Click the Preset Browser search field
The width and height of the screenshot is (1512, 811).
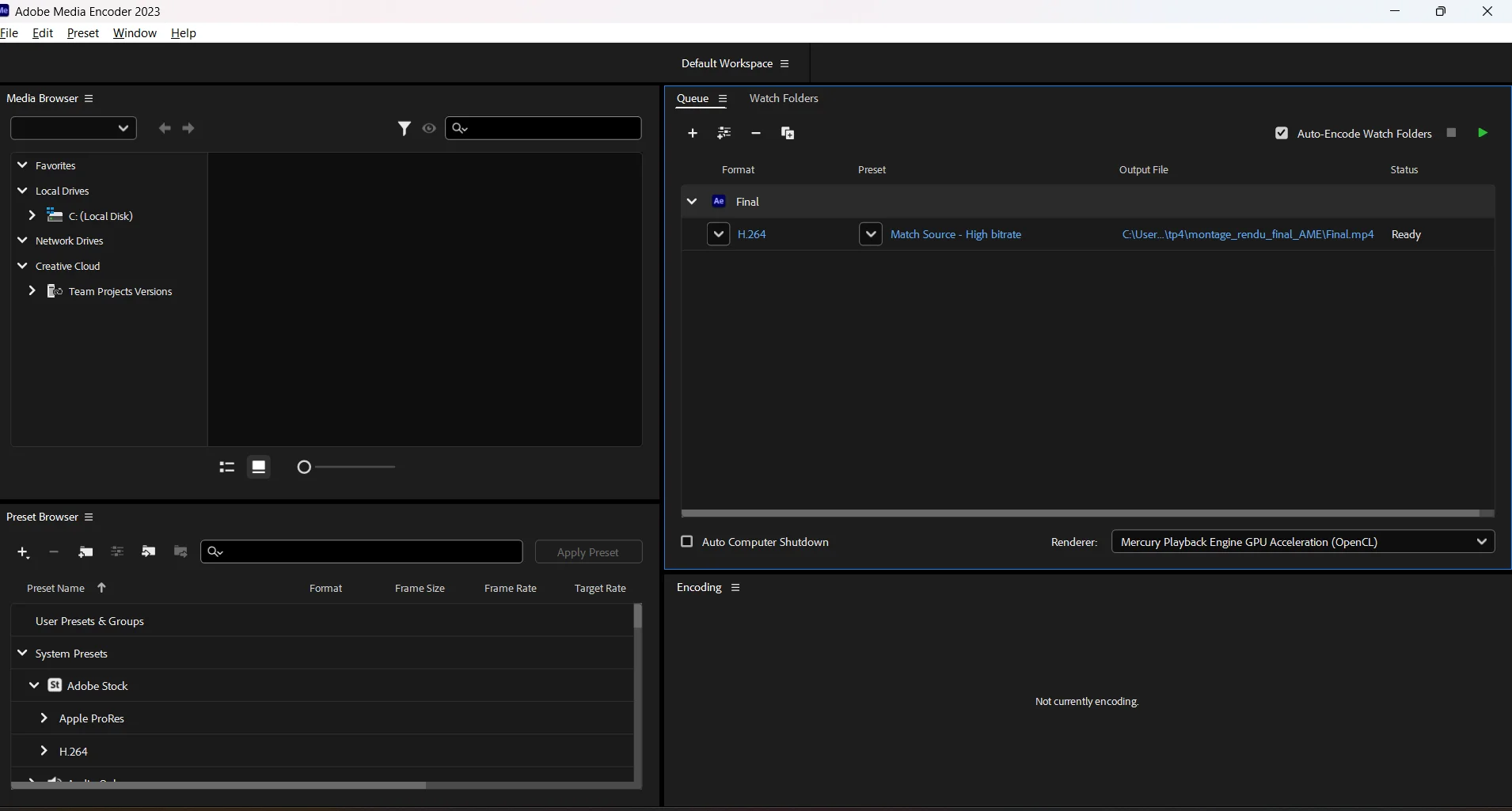click(362, 551)
